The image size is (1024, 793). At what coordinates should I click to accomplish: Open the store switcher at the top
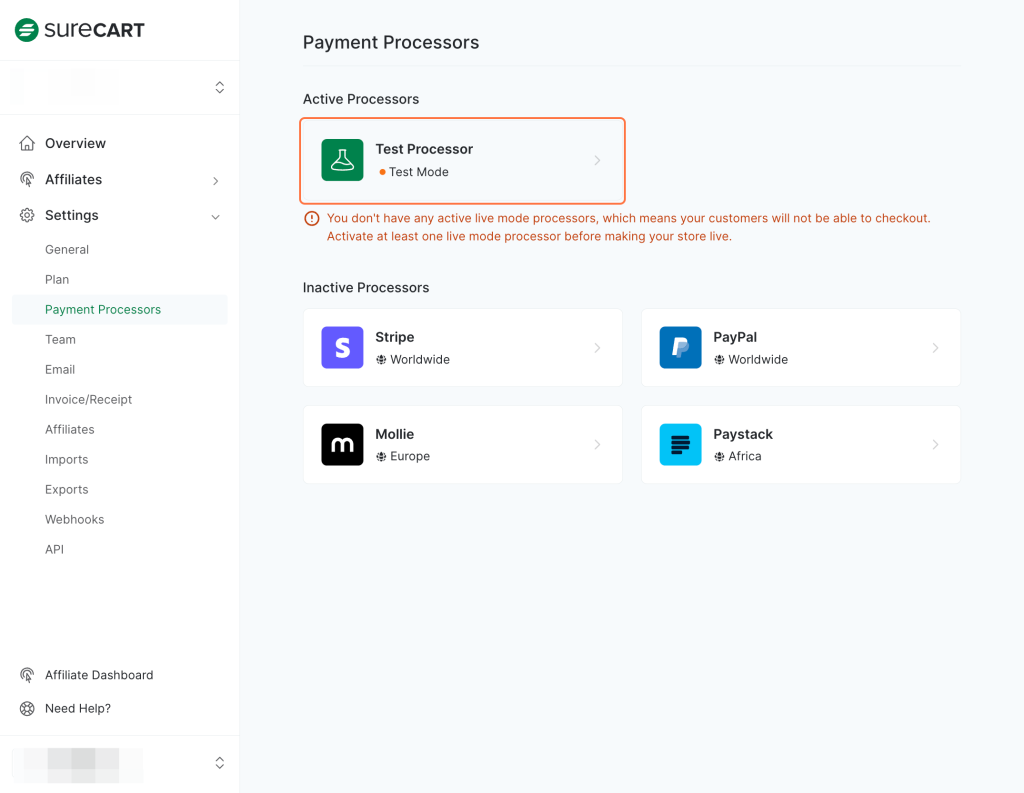tap(219, 87)
